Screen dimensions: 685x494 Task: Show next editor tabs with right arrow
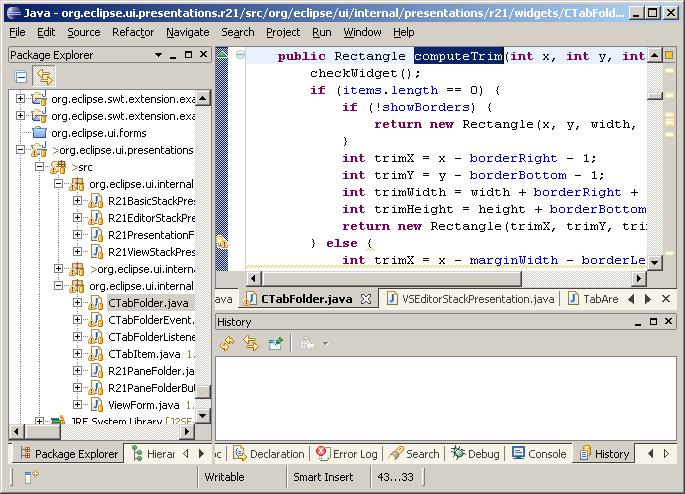[648, 299]
